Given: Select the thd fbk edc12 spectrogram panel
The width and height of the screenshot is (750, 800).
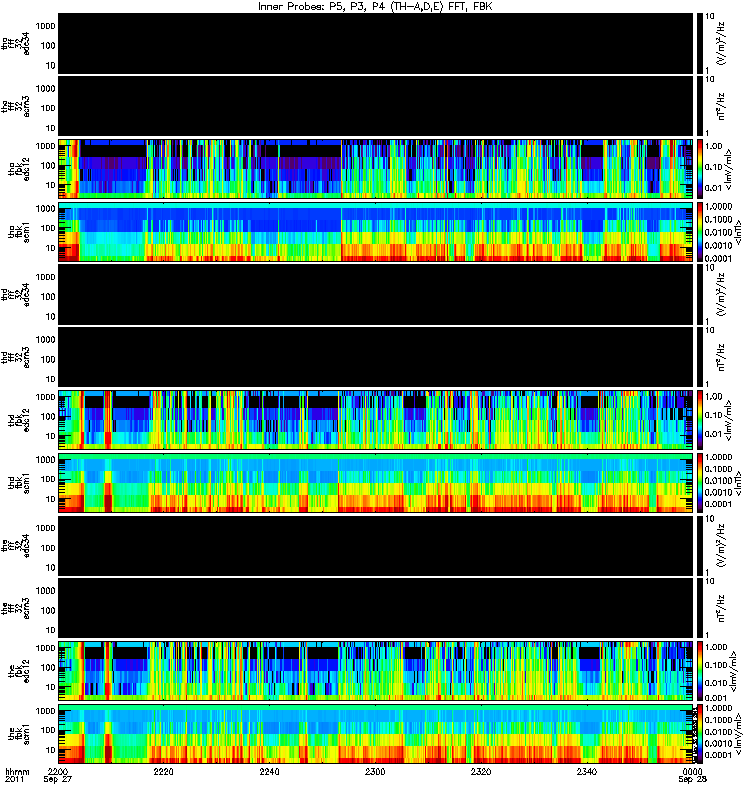Looking at the screenshot, I should tap(376, 420).
